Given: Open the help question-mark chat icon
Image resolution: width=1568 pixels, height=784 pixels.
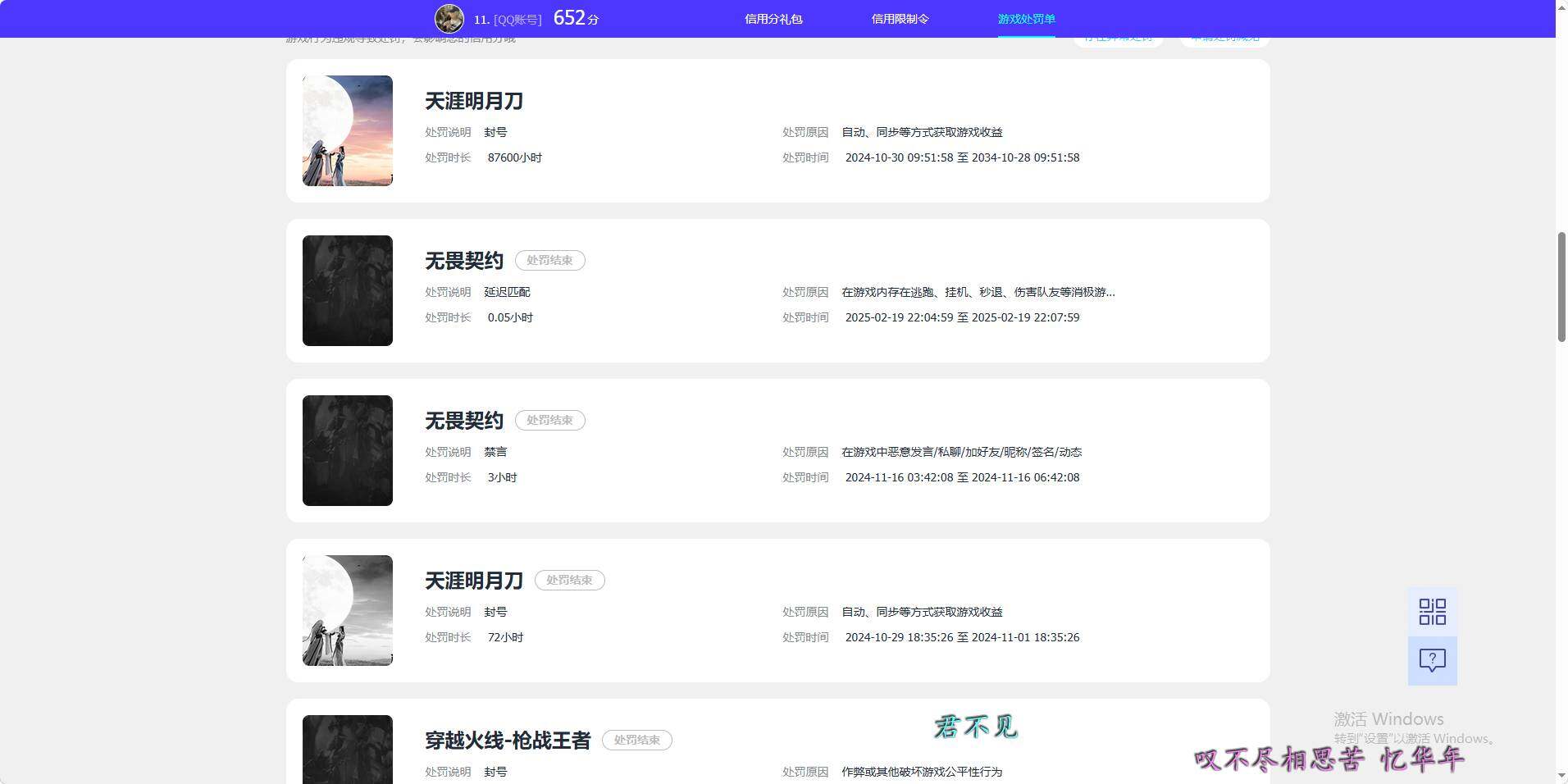Looking at the screenshot, I should pyautogui.click(x=1432, y=661).
